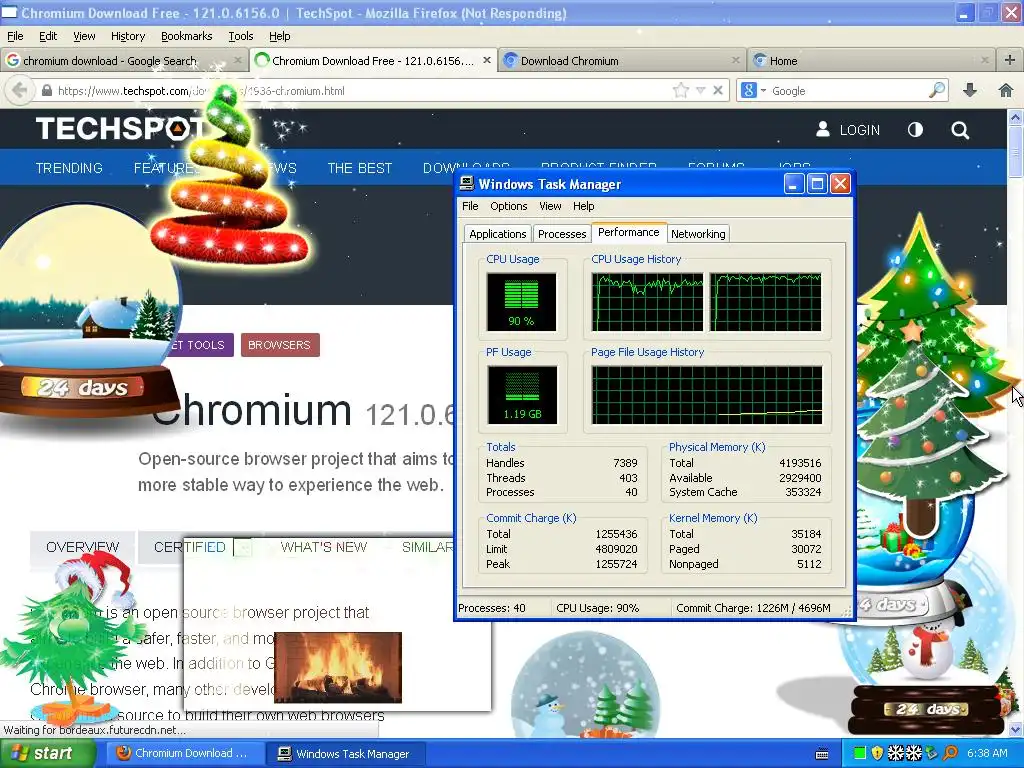This screenshot has height=768, width=1024.
Task: Click the Safely Remove Hardware tray icon
Action: 931,753
